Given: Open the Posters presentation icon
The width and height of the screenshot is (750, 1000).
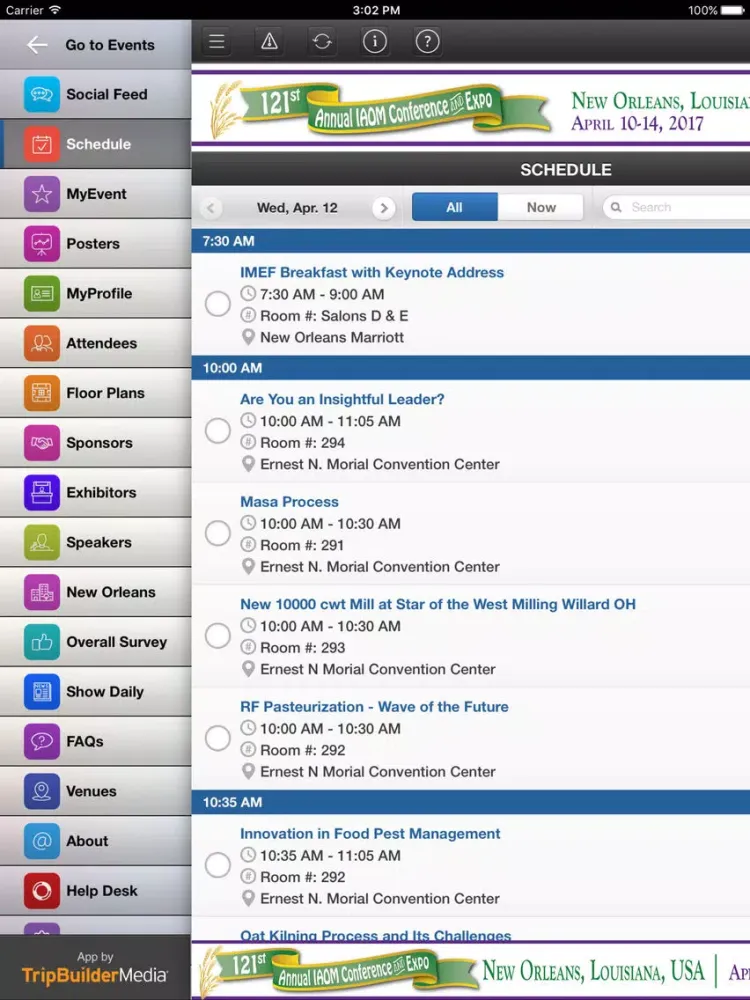Looking at the screenshot, I should pyautogui.click(x=42, y=244).
